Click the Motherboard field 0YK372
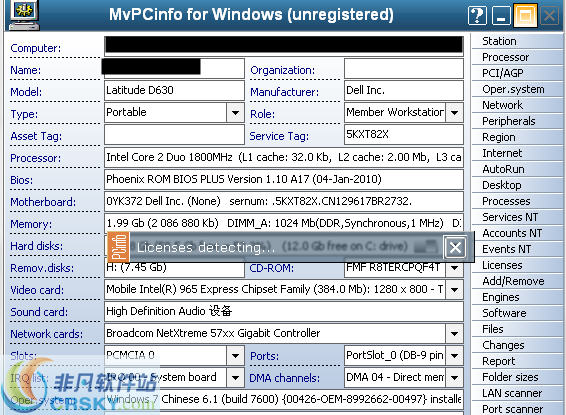Image resolution: width=566 pixels, height=415 pixels. coord(284,201)
